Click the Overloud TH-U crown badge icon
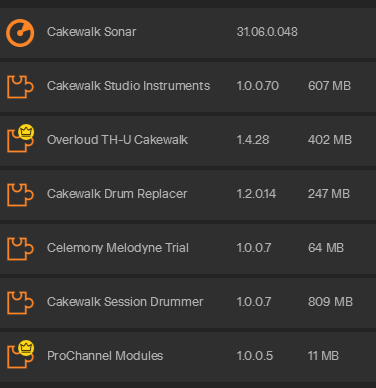 click(x=26, y=132)
